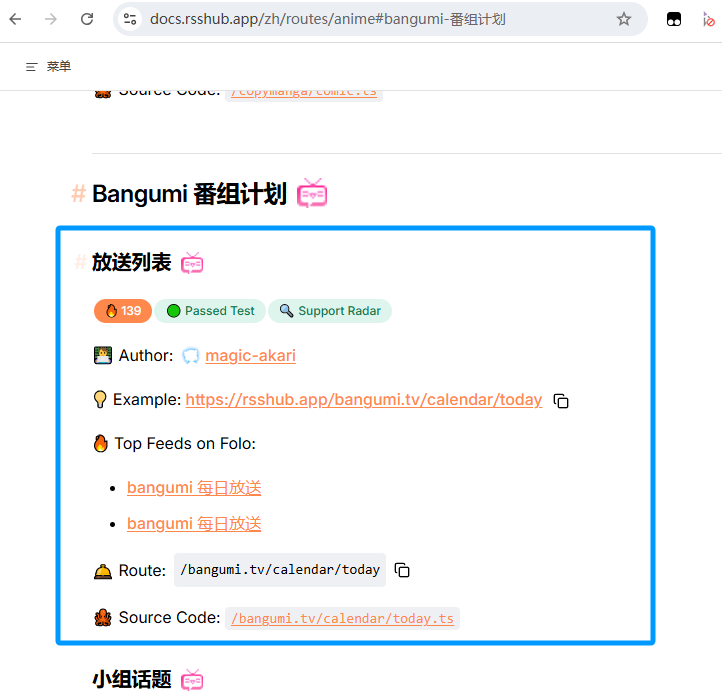
Task: Open site information icon in address bar
Action: [129, 19]
